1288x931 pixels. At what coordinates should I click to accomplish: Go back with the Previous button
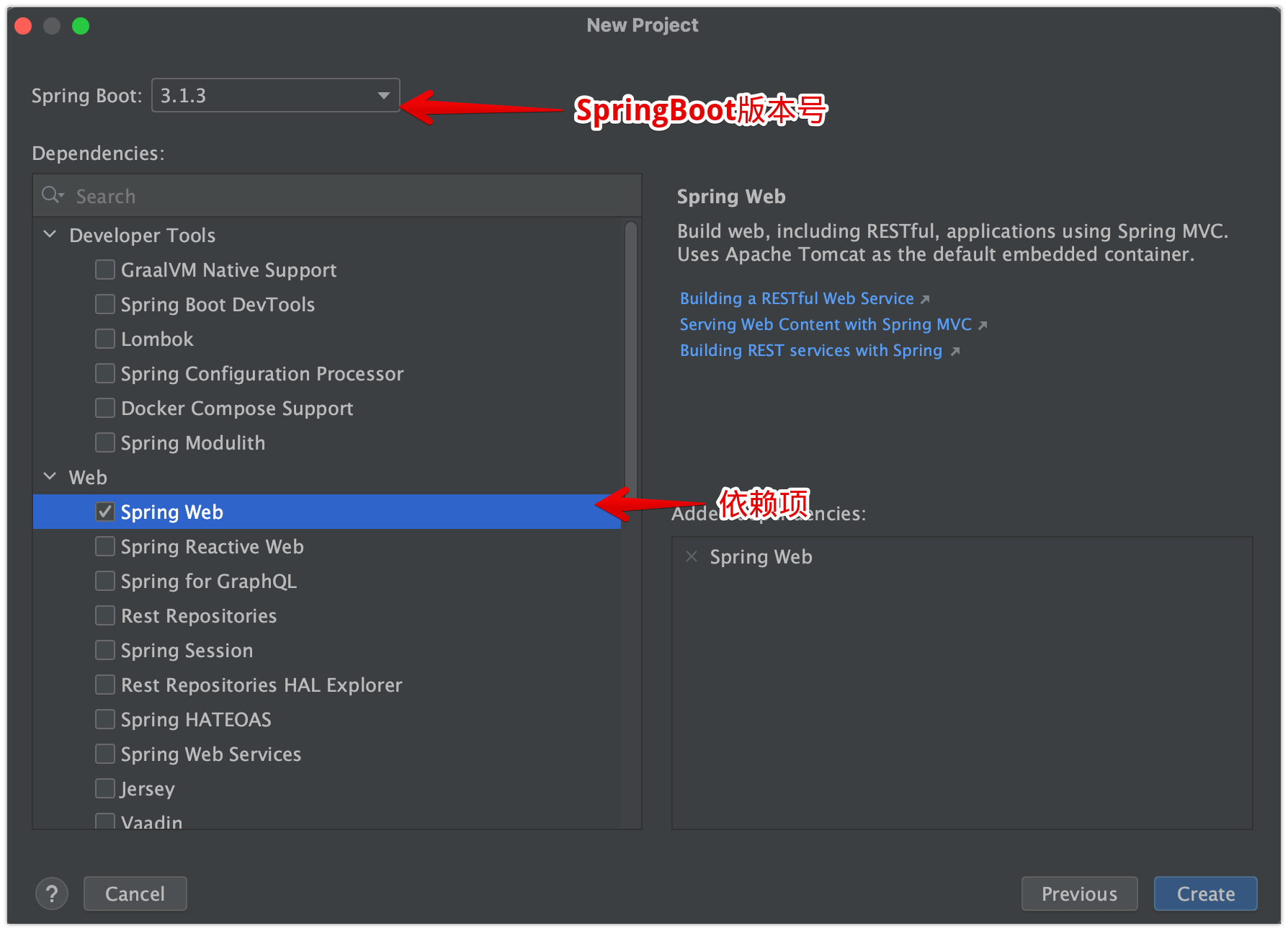tap(1079, 894)
